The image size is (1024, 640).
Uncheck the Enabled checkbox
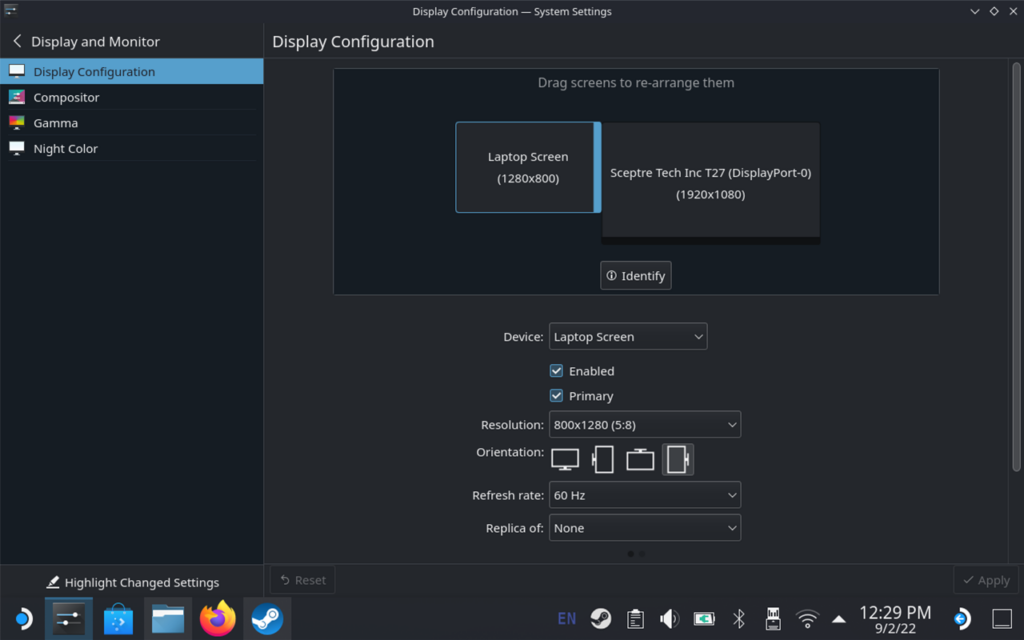[x=557, y=371]
